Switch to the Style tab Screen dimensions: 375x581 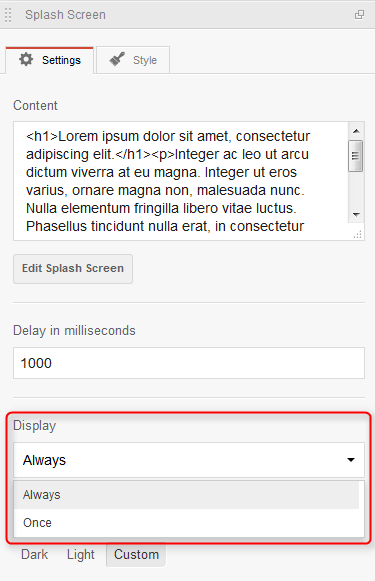tap(133, 60)
